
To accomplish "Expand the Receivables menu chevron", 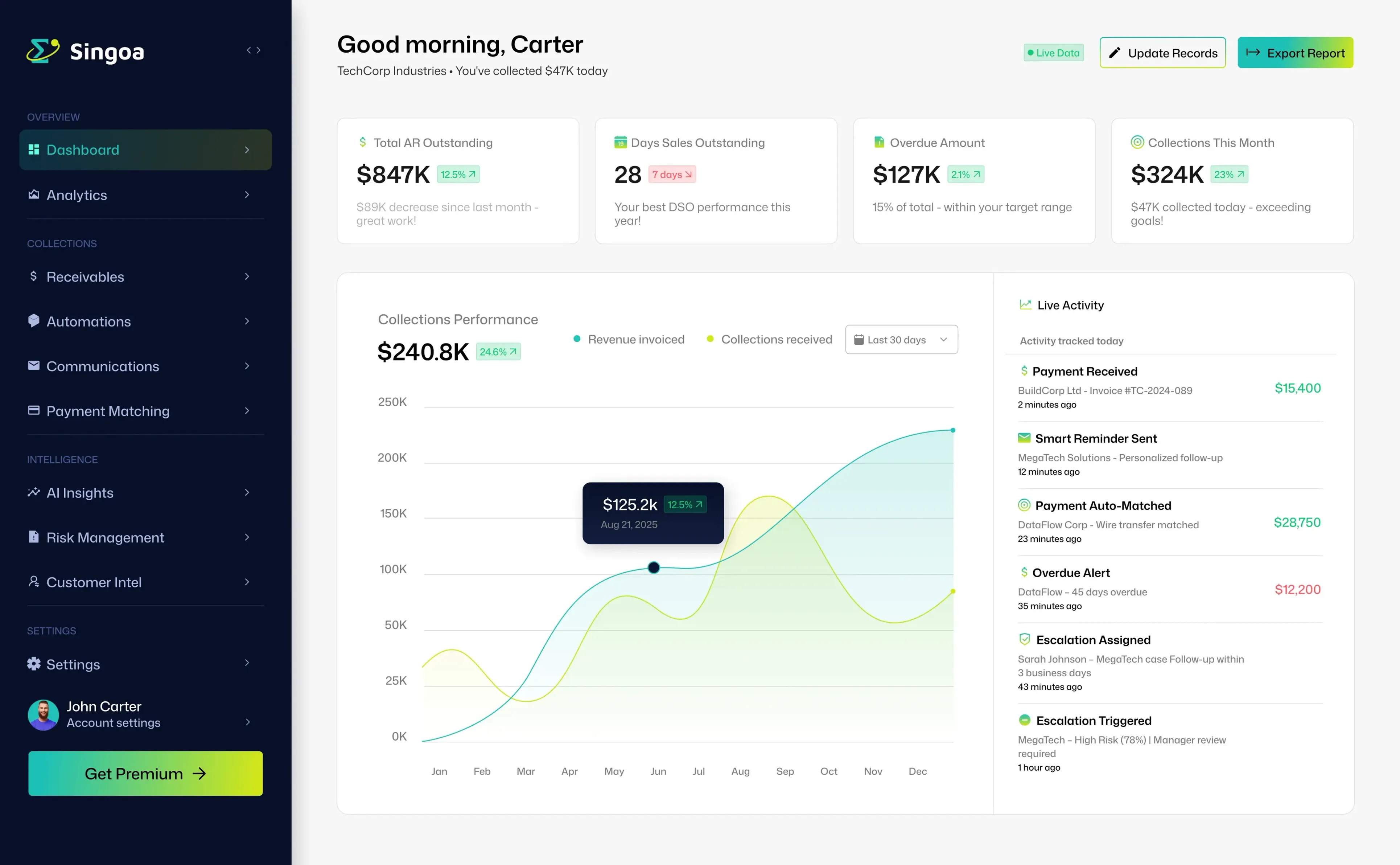I will [247, 276].
